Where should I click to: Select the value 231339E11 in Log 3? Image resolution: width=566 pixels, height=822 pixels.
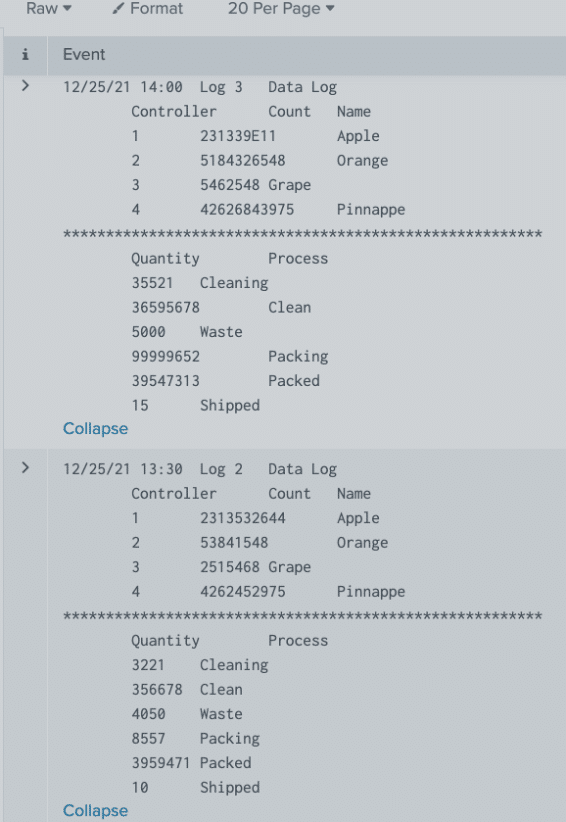[x=238, y=136]
